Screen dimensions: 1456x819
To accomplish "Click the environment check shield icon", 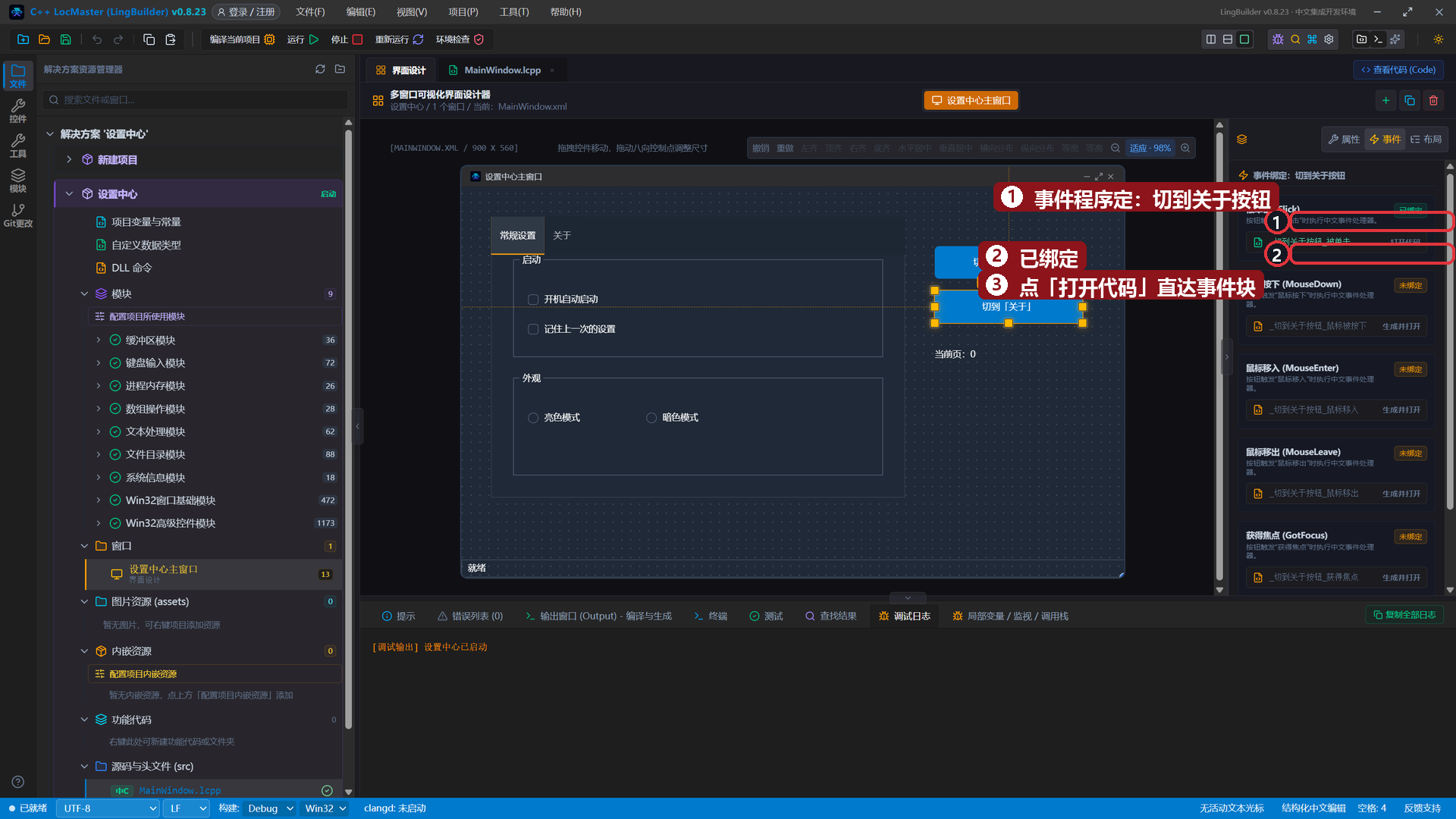I will (x=479, y=39).
